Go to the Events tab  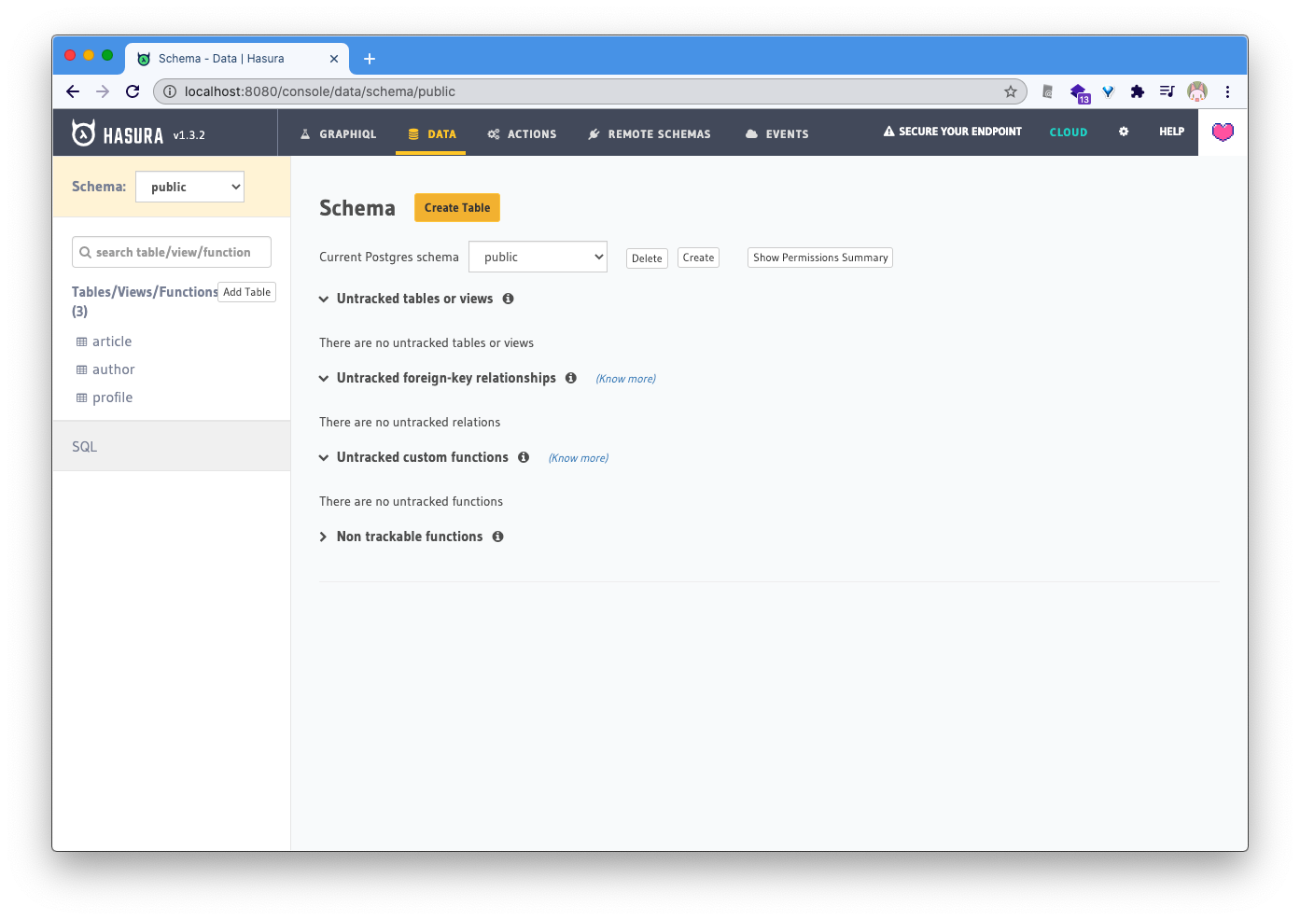[777, 133]
